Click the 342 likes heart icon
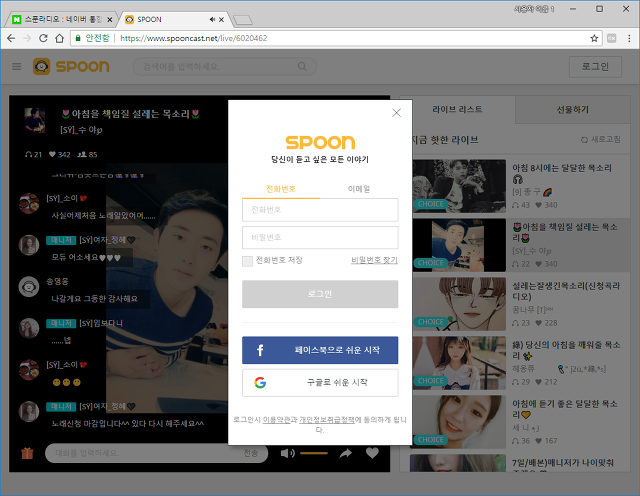This screenshot has width=640, height=496. pyautogui.click(x=52, y=154)
